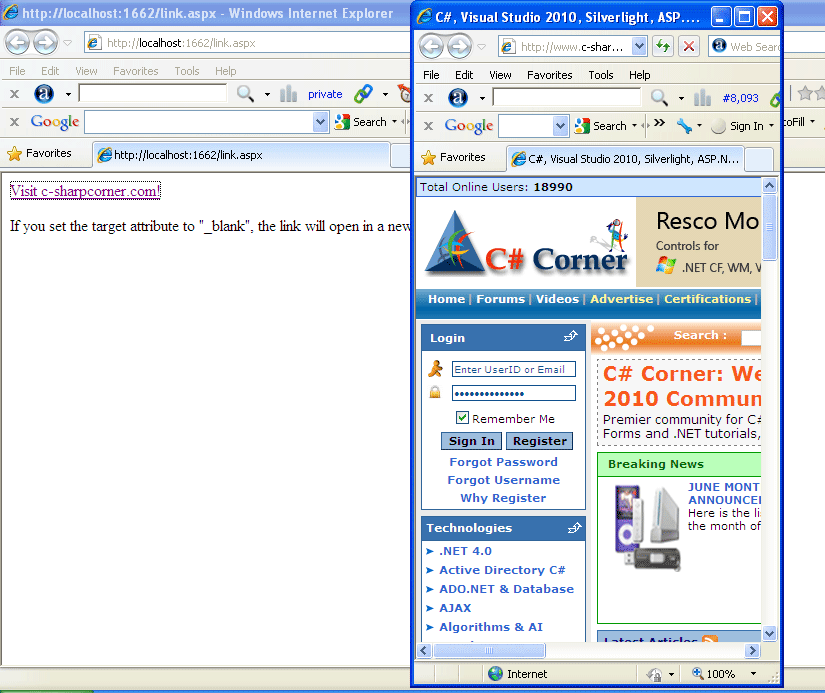Screen dimensions: 825x693
Task: Close Google toolbar in C# Corner window
Action: (x=429, y=126)
